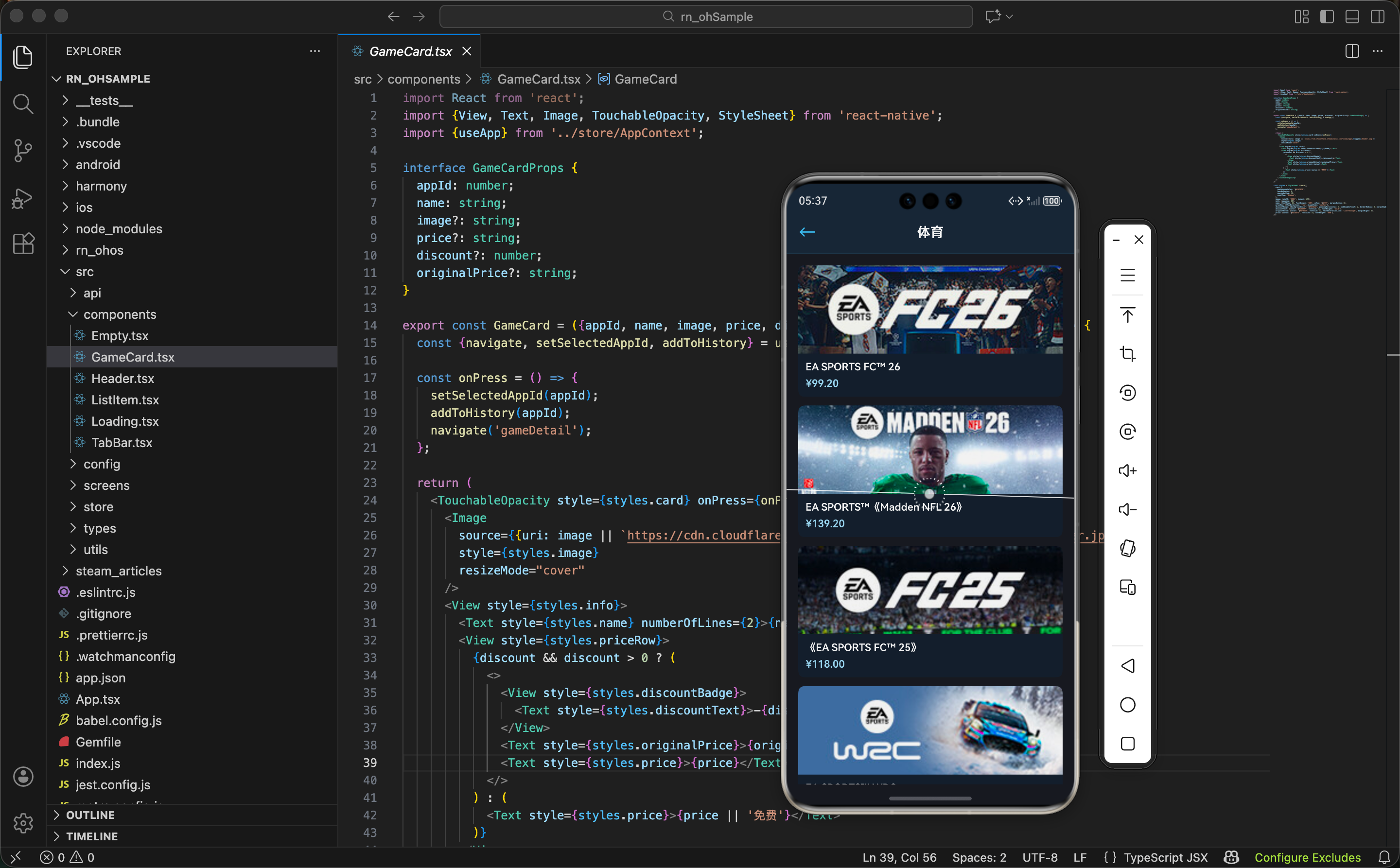Expand the OUTLINE section
The height and width of the screenshot is (868, 1400).
(90, 815)
